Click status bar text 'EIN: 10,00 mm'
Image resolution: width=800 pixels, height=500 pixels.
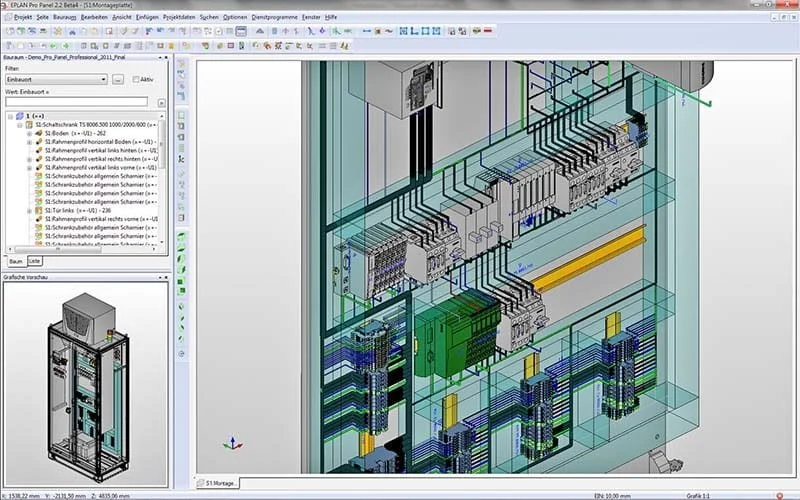pos(612,495)
